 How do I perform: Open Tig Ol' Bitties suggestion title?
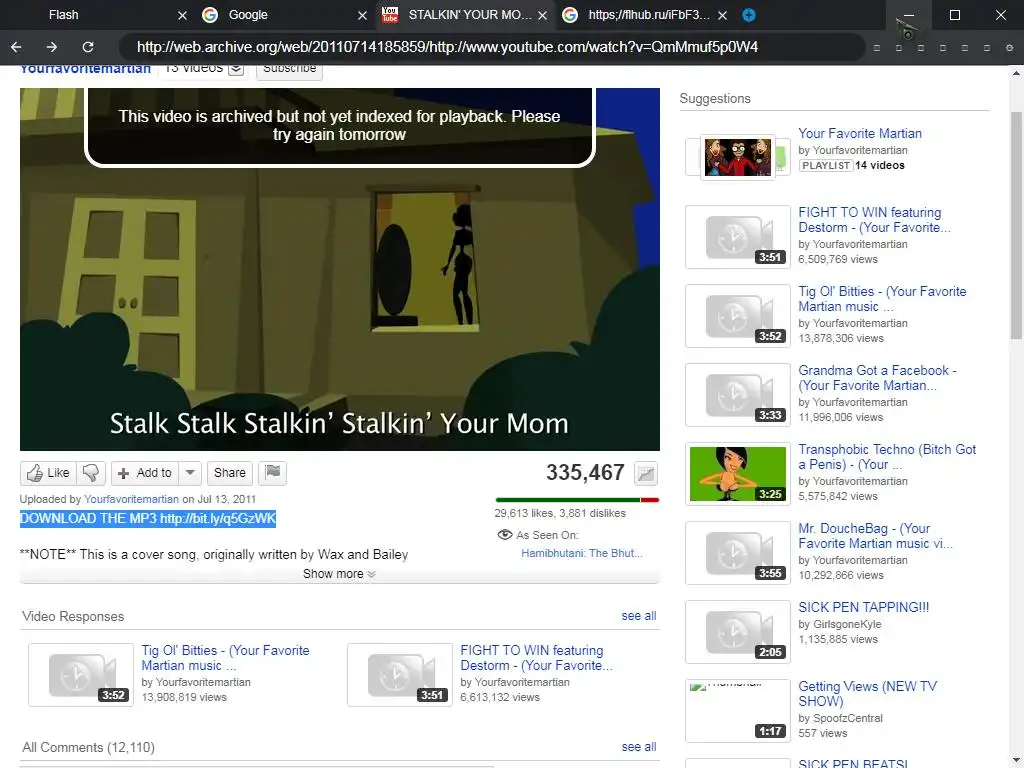tap(882, 299)
